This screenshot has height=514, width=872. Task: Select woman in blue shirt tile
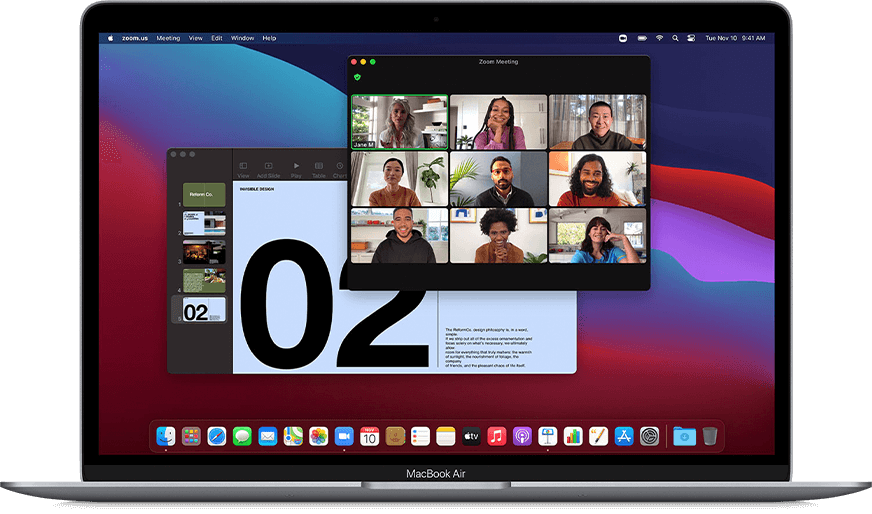[x=598, y=236]
